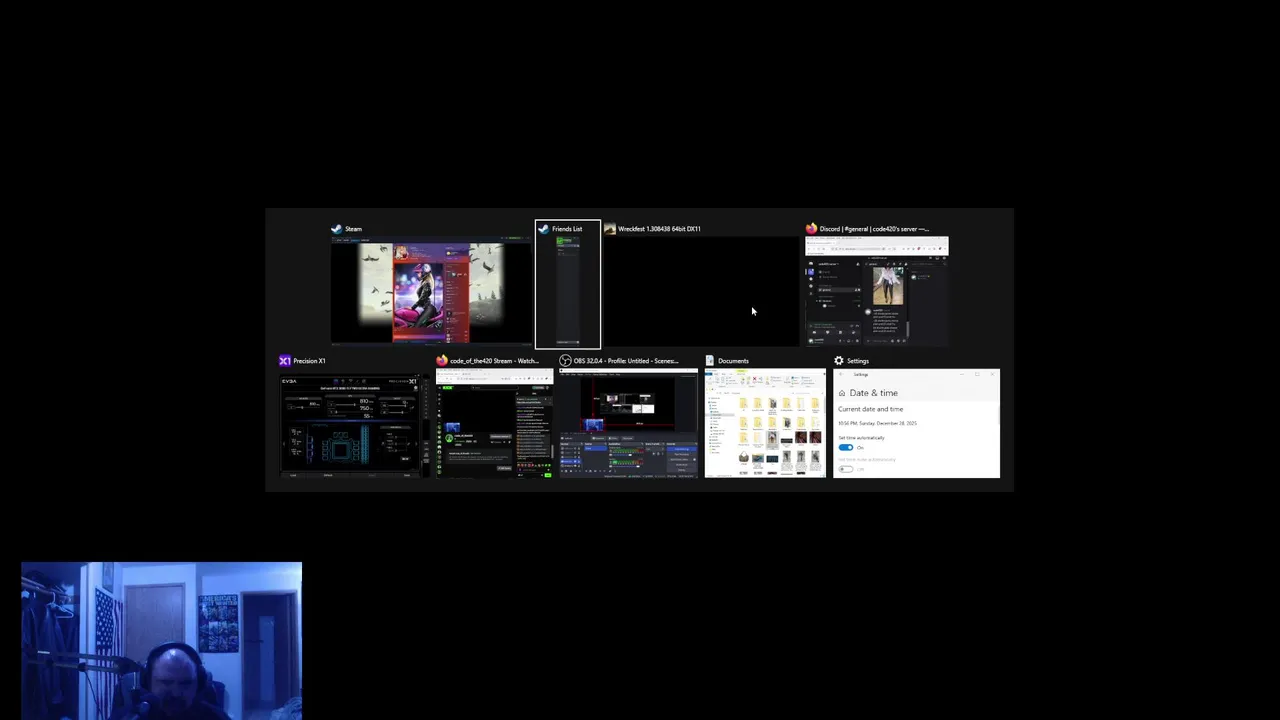The image size is (1280, 720).
Task: Click the "Settings" window title text
Action: click(858, 361)
